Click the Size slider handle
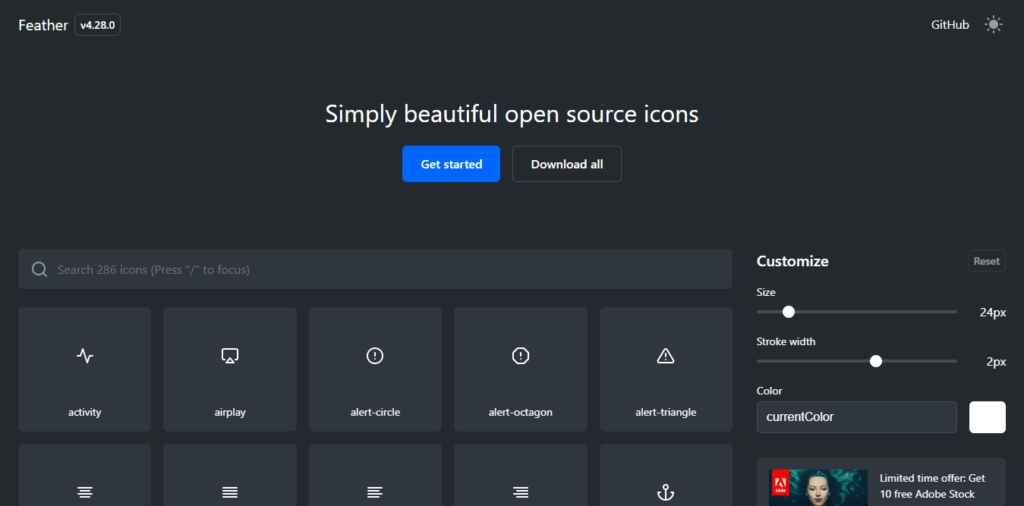This screenshot has height=506, width=1024. pos(788,312)
